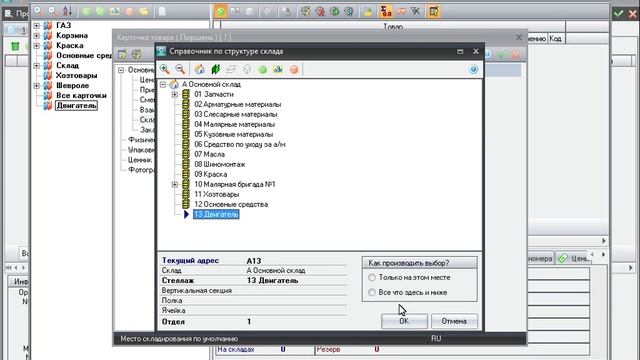
Task: Click the green circle add icon in dialog toolbar
Action: [x=262, y=69]
